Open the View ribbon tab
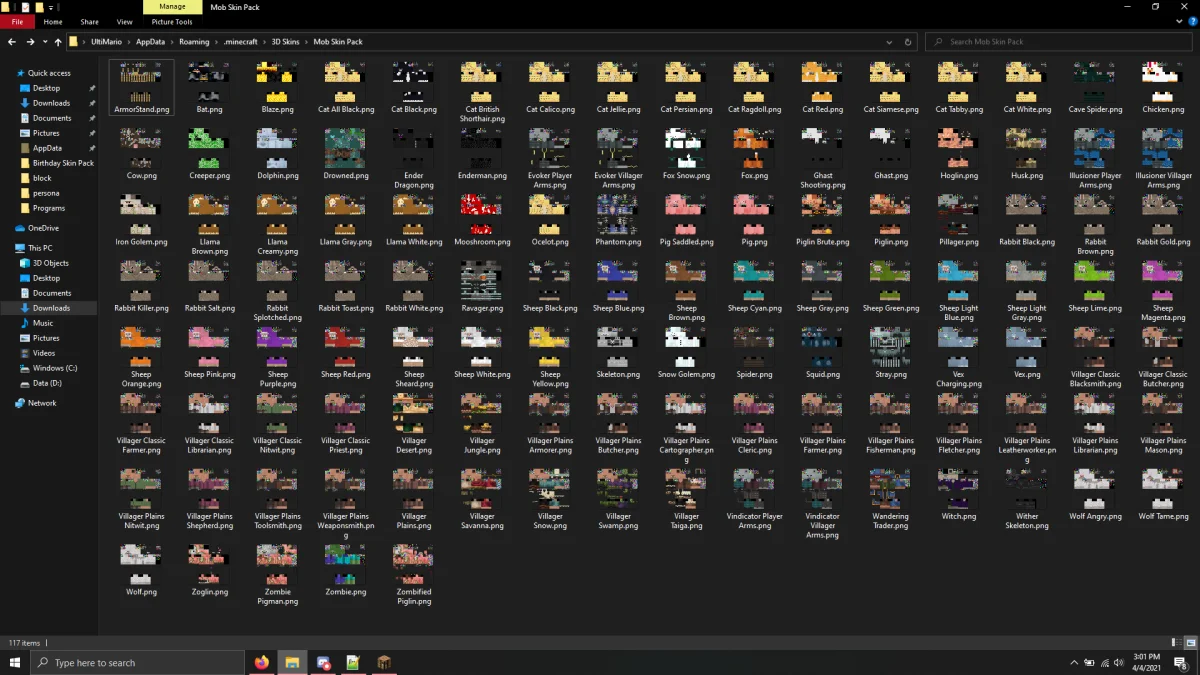The height and width of the screenshot is (675, 1200). 124,21
